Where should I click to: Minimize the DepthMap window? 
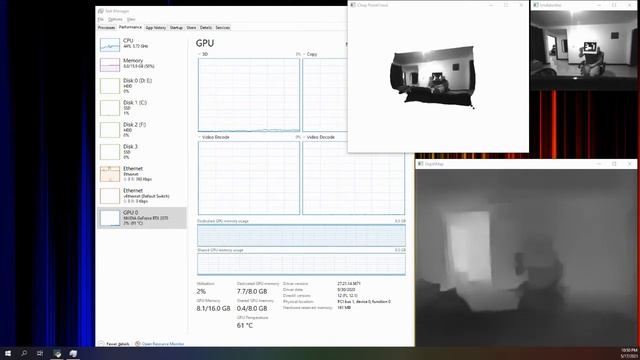click(x=599, y=164)
